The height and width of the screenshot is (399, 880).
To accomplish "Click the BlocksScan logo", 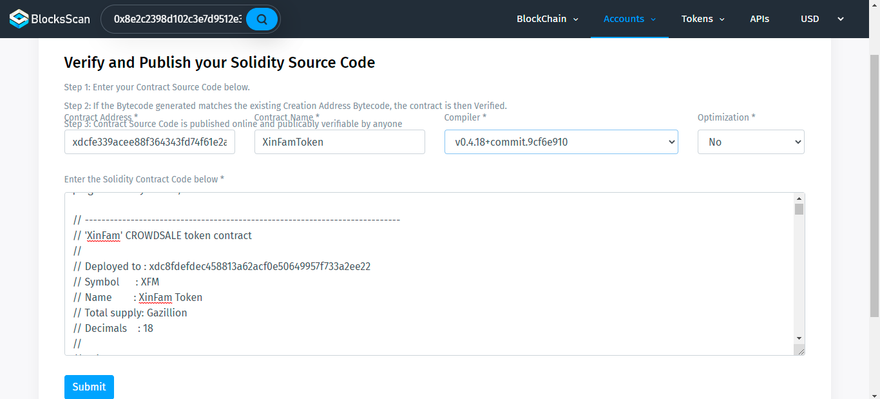I will click(x=49, y=19).
